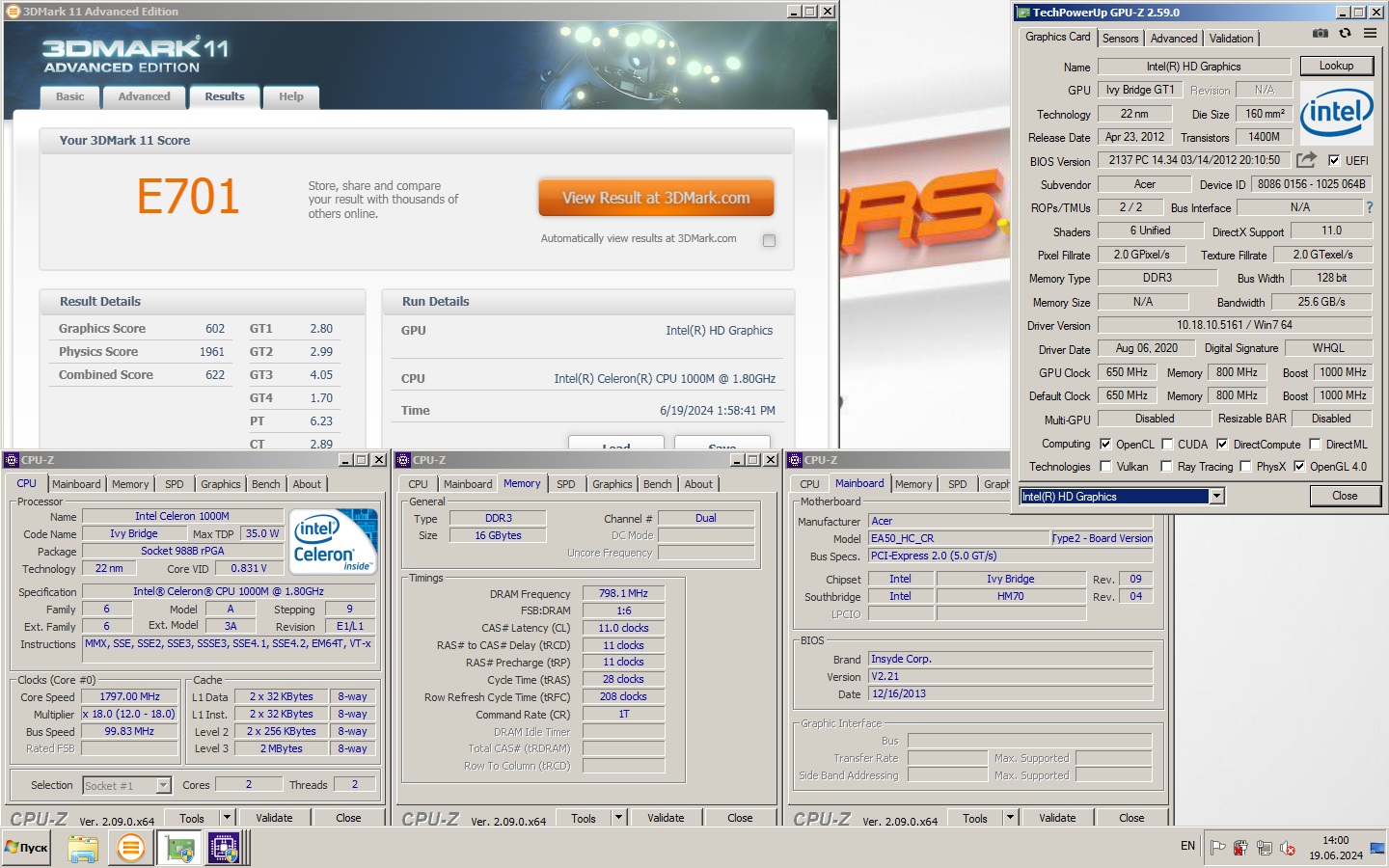Click the Bus Interface question mark icon
Screen dimensions: 1389x868
click(1369, 207)
